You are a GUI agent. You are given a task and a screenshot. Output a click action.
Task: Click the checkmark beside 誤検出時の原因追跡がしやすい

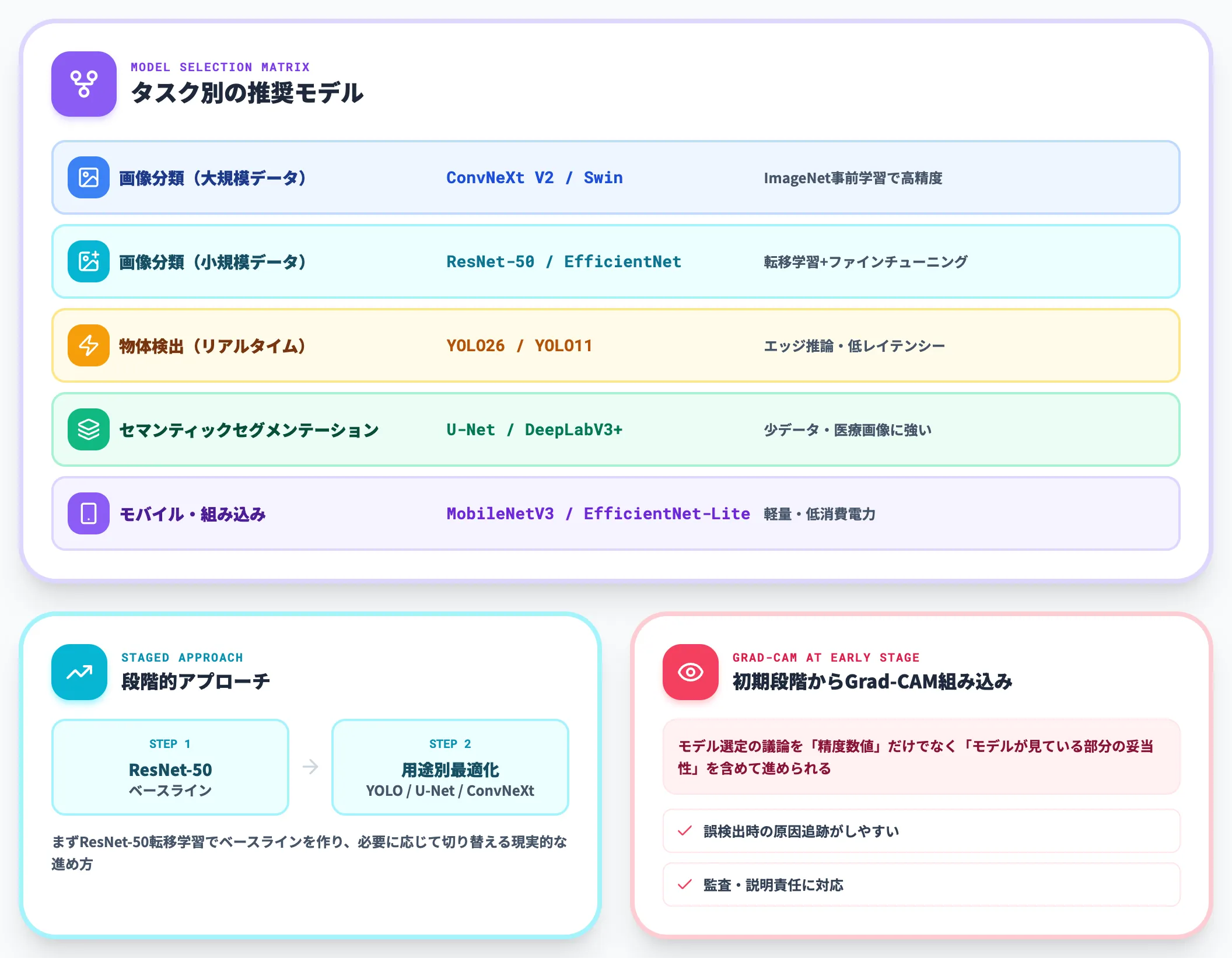(x=685, y=831)
